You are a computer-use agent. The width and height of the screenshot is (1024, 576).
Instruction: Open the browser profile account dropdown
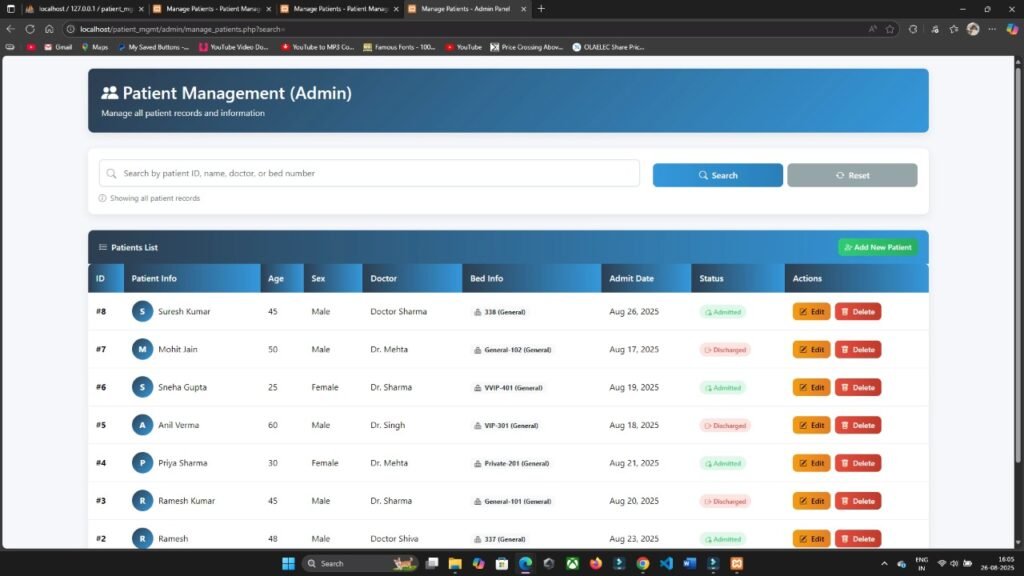[973, 29]
